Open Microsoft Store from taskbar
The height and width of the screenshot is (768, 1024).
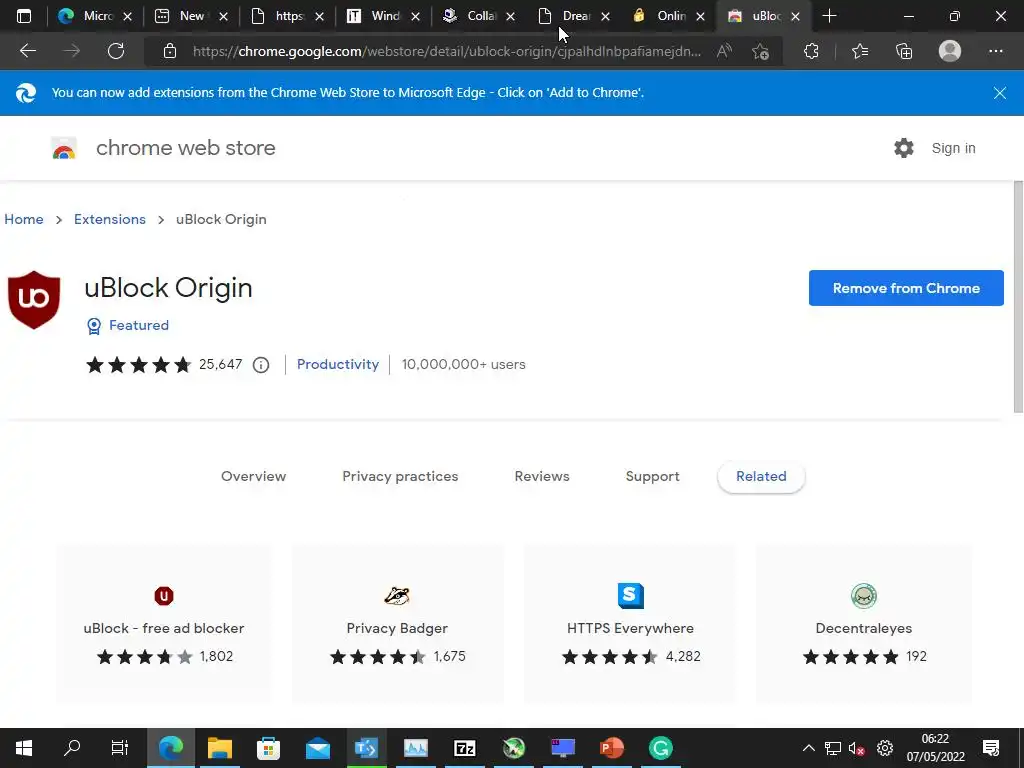pyautogui.click(x=268, y=748)
